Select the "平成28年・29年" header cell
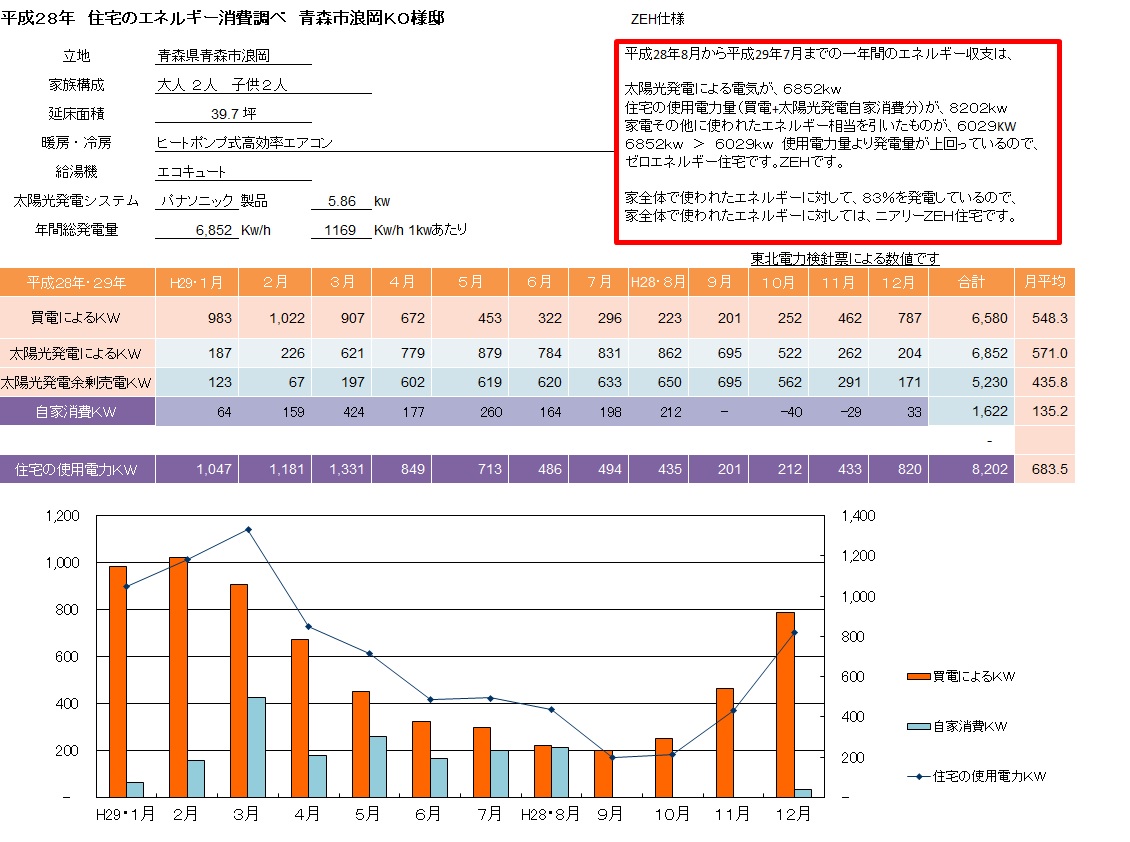Image resolution: width=1130 pixels, height=842 pixels. coord(77,283)
